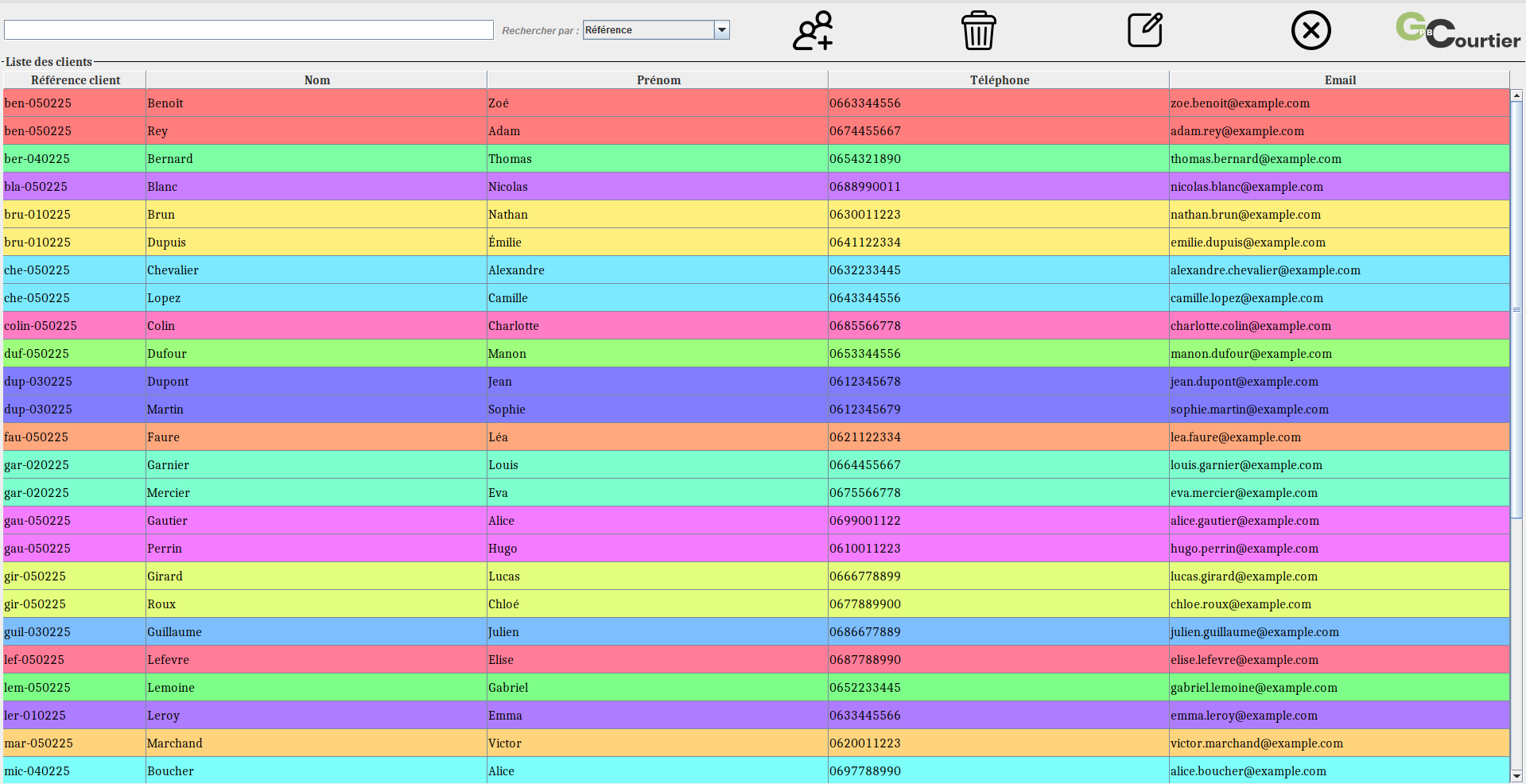Image resolution: width=1526 pixels, height=784 pixels.
Task: Sort by Nom column header
Action: pyautogui.click(x=316, y=80)
